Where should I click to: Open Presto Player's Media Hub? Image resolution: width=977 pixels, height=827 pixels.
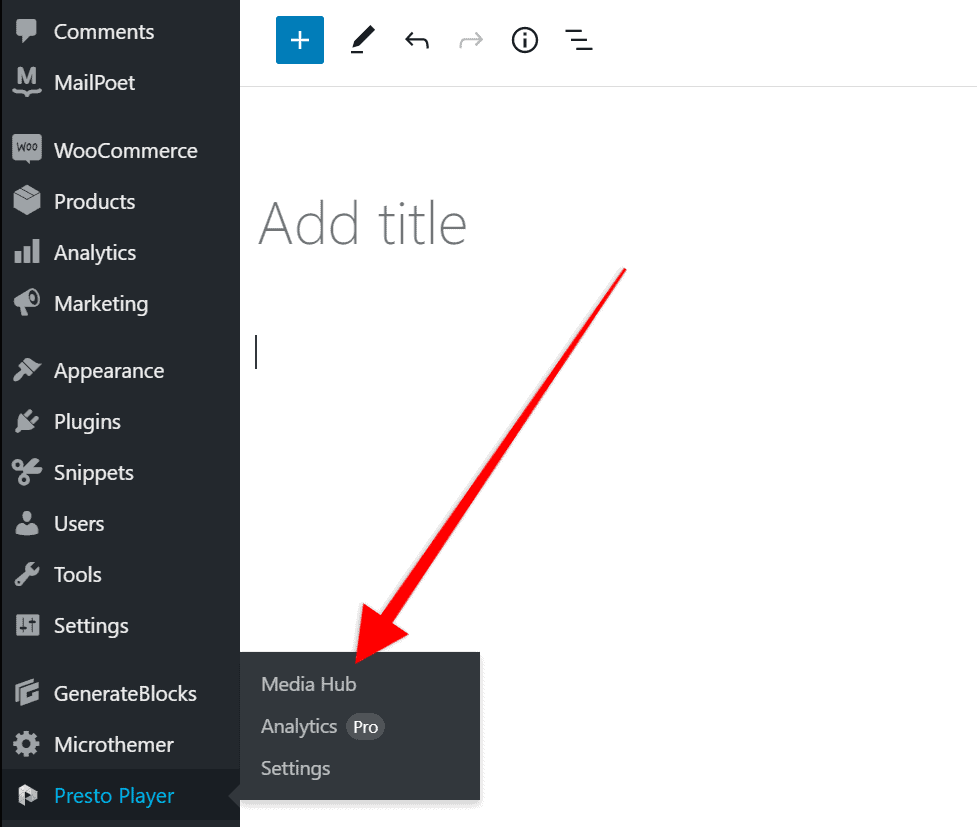pyautogui.click(x=307, y=684)
